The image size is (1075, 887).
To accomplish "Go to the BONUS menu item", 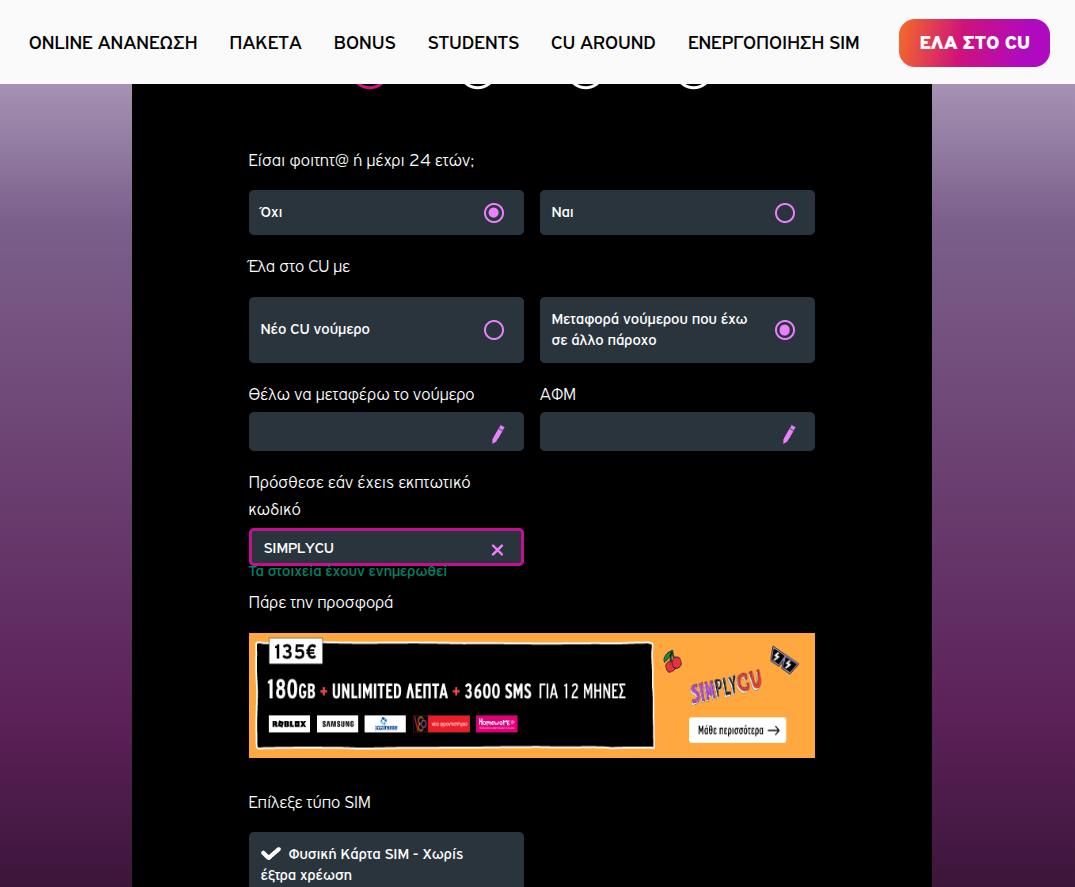I will tap(364, 43).
